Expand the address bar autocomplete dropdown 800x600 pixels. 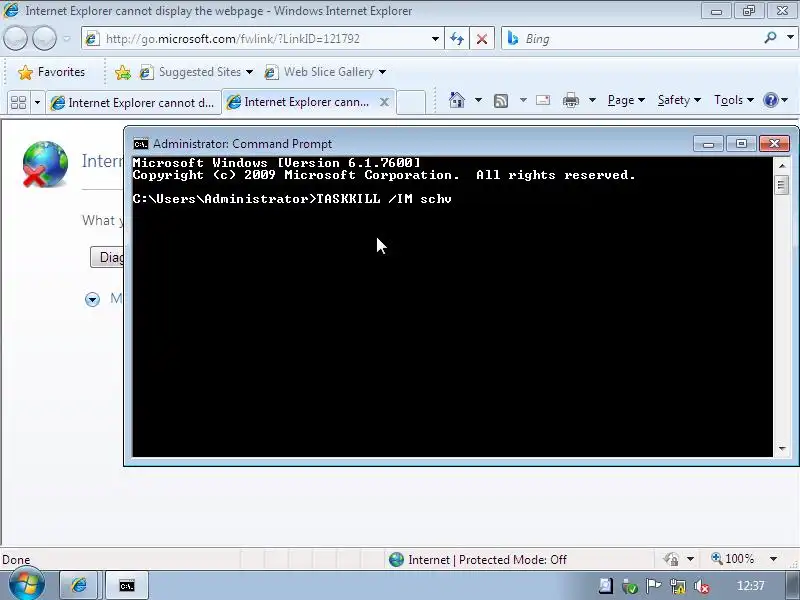[x=435, y=39]
